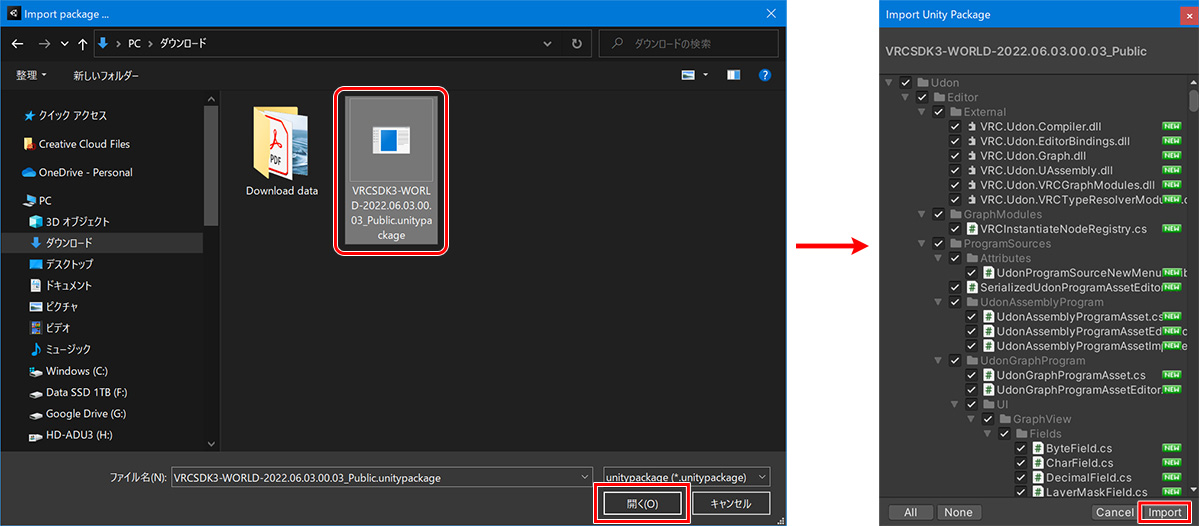The width and height of the screenshot is (1200, 526).
Task: Collapse the GraphModules folder triangle
Action: pos(923,214)
